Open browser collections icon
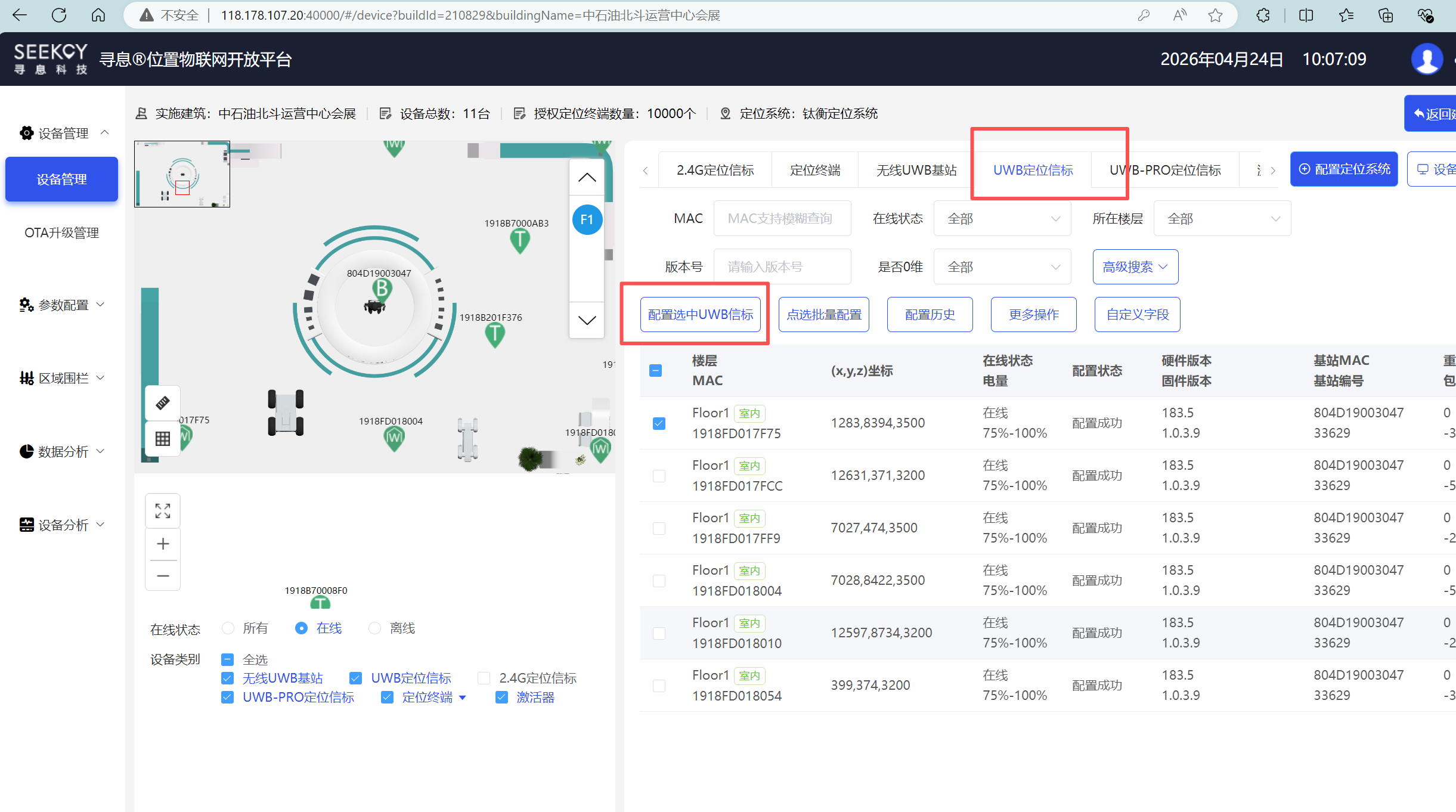Screen dimensions: 1456x812 tap(1386, 15)
